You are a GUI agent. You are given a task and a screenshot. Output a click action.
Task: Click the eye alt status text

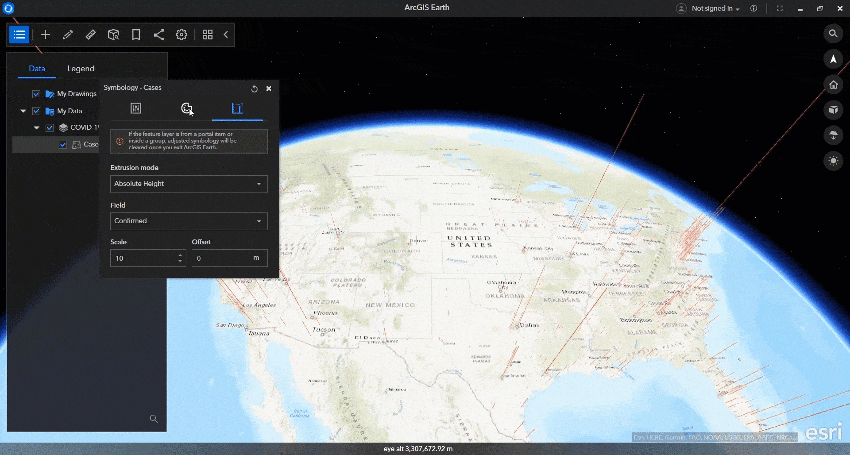click(x=418, y=449)
